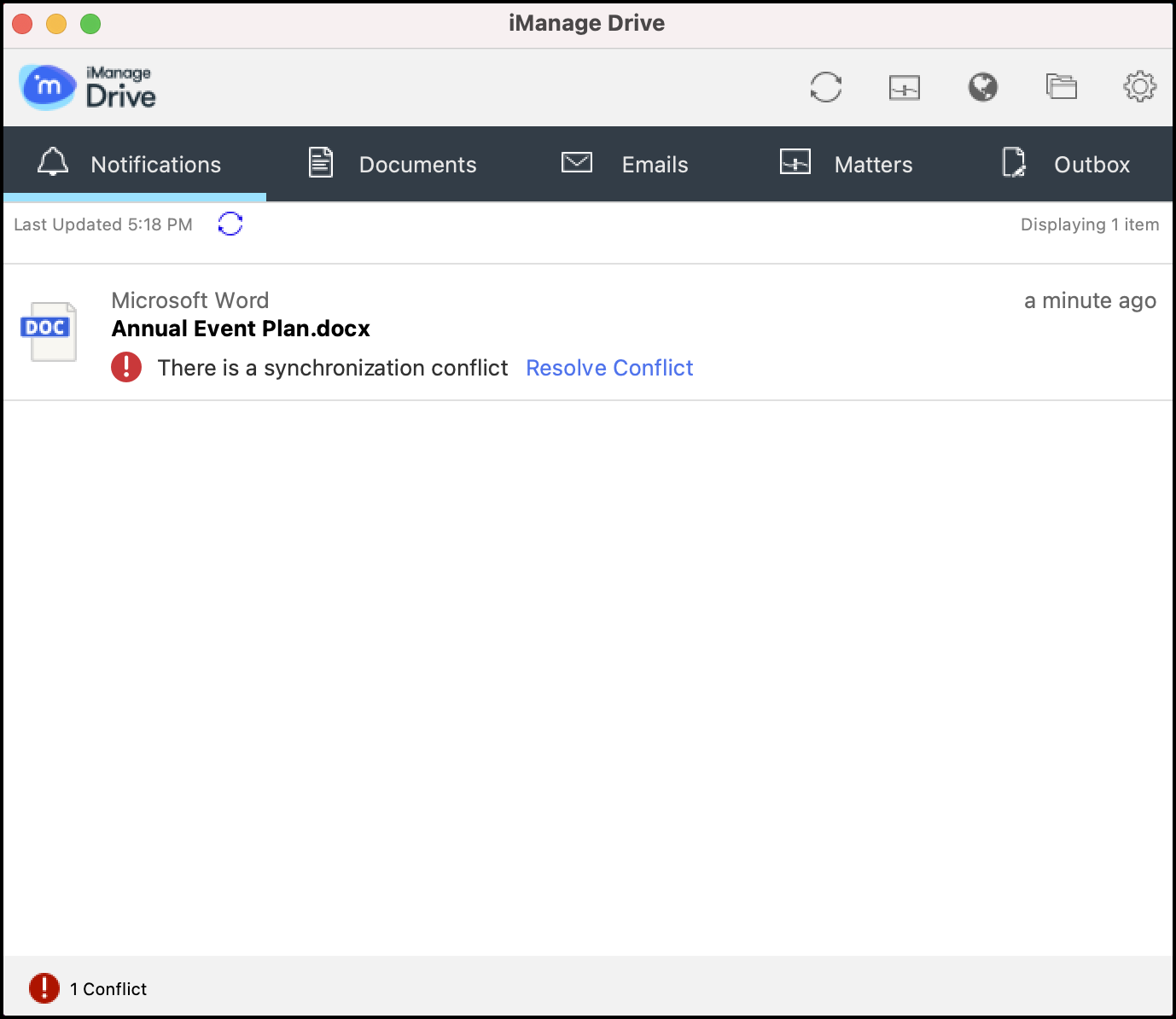The width and height of the screenshot is (1176, 1019).
Task: Click the iManage Drive logo
Action: coord(87,87)
